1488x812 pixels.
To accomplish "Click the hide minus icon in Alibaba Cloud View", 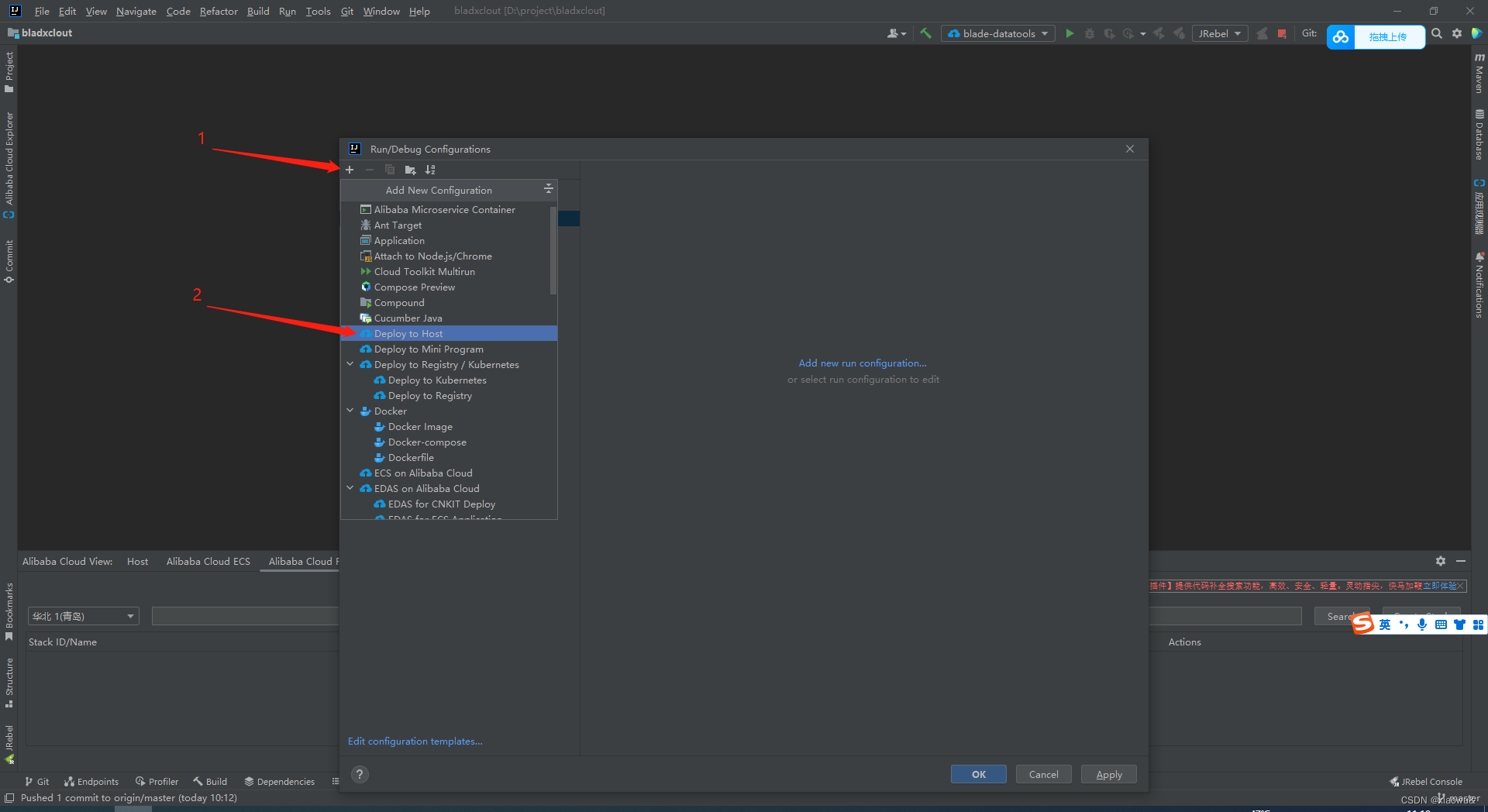I will [x=1461, y=561].
